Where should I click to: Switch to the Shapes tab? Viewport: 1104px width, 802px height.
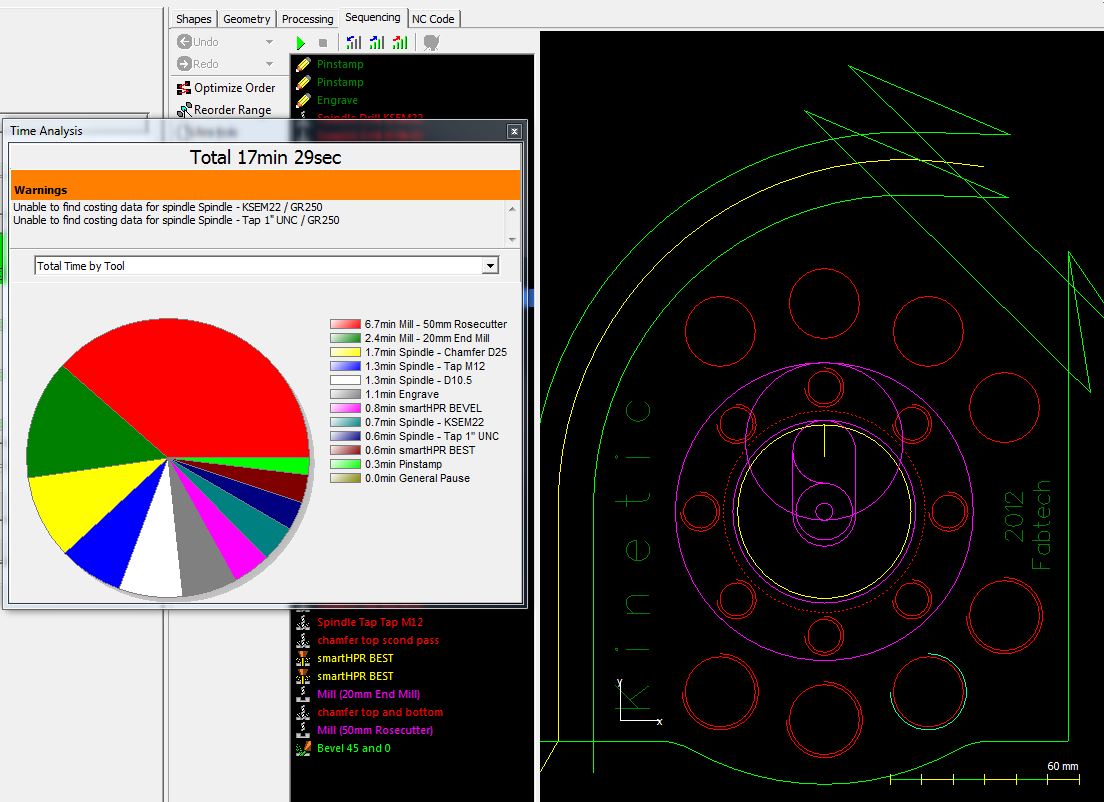194,19
